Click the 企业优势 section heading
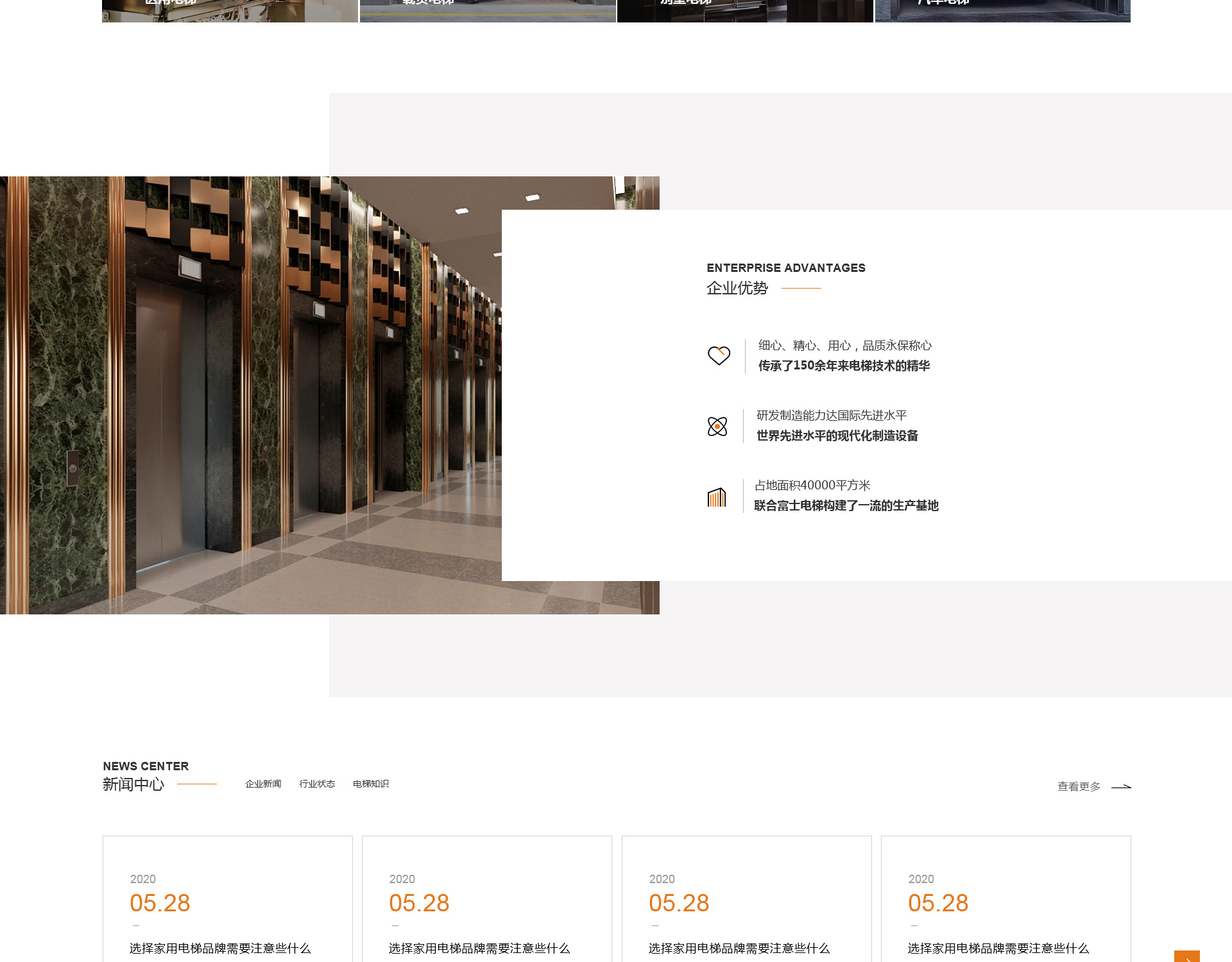Screen dimensions: 1232x962 click(737, 288)
